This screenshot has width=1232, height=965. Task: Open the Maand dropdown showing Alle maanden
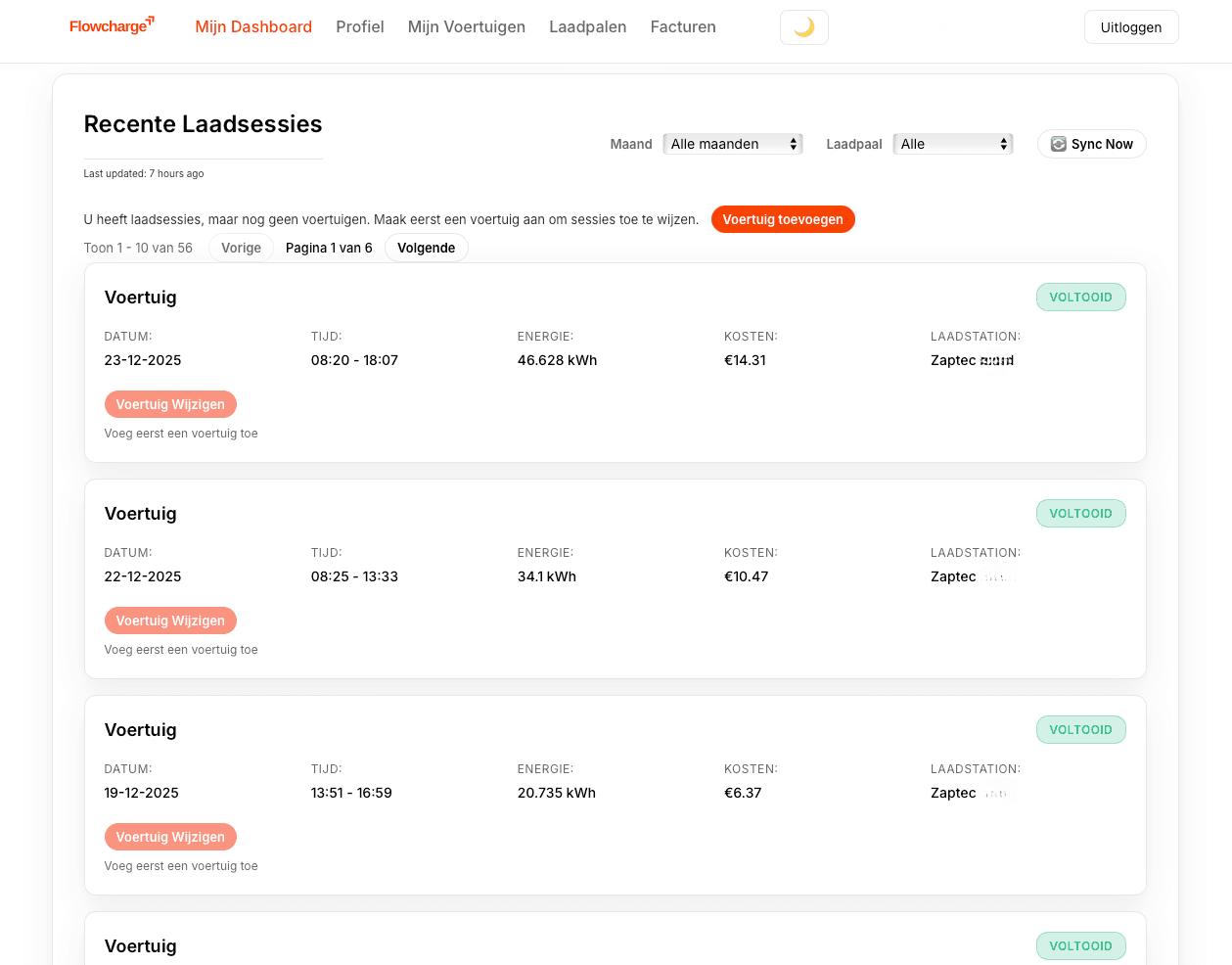tap(733, 144)
